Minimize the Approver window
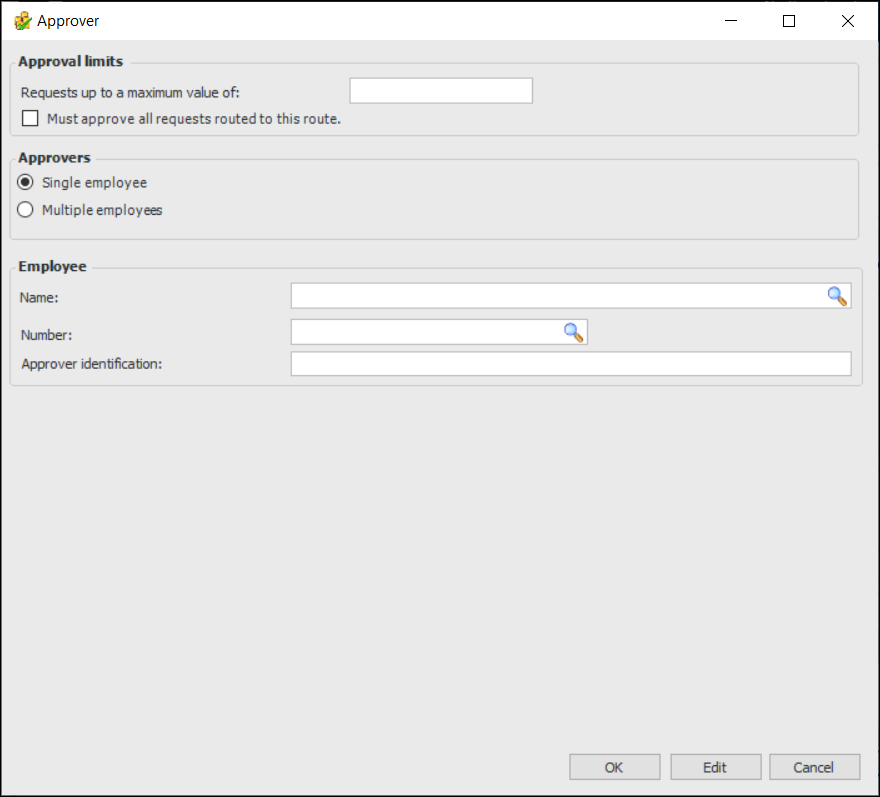Viewport: 880px width, 797px height. click(x=731, y=21)
